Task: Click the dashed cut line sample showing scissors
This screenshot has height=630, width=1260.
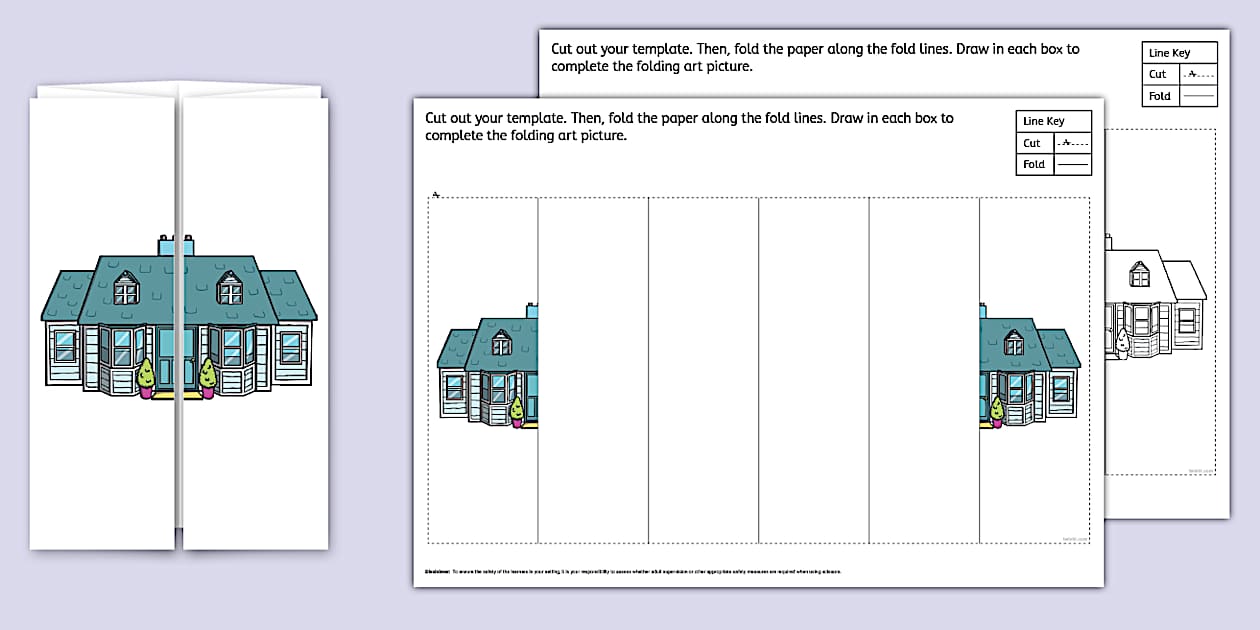Action: [x=1074, y=143]
